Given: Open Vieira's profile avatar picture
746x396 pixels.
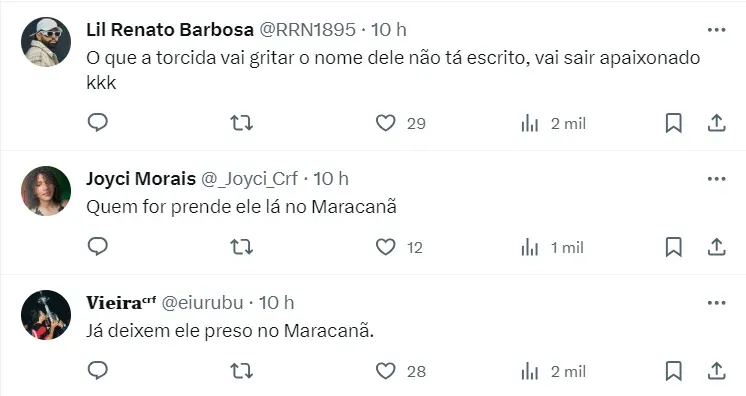Looking at the screenshot, I should pos(46,315).
